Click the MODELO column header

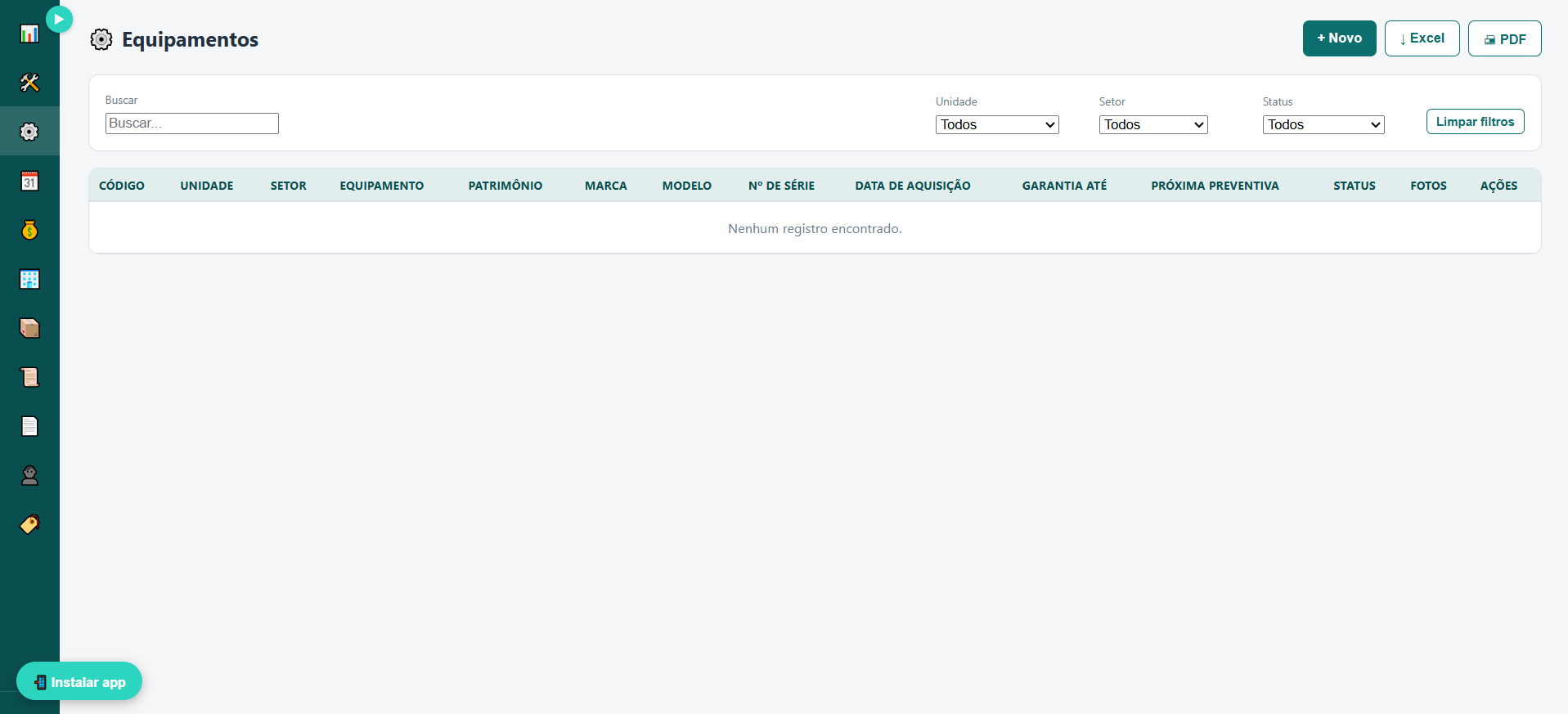687,186
